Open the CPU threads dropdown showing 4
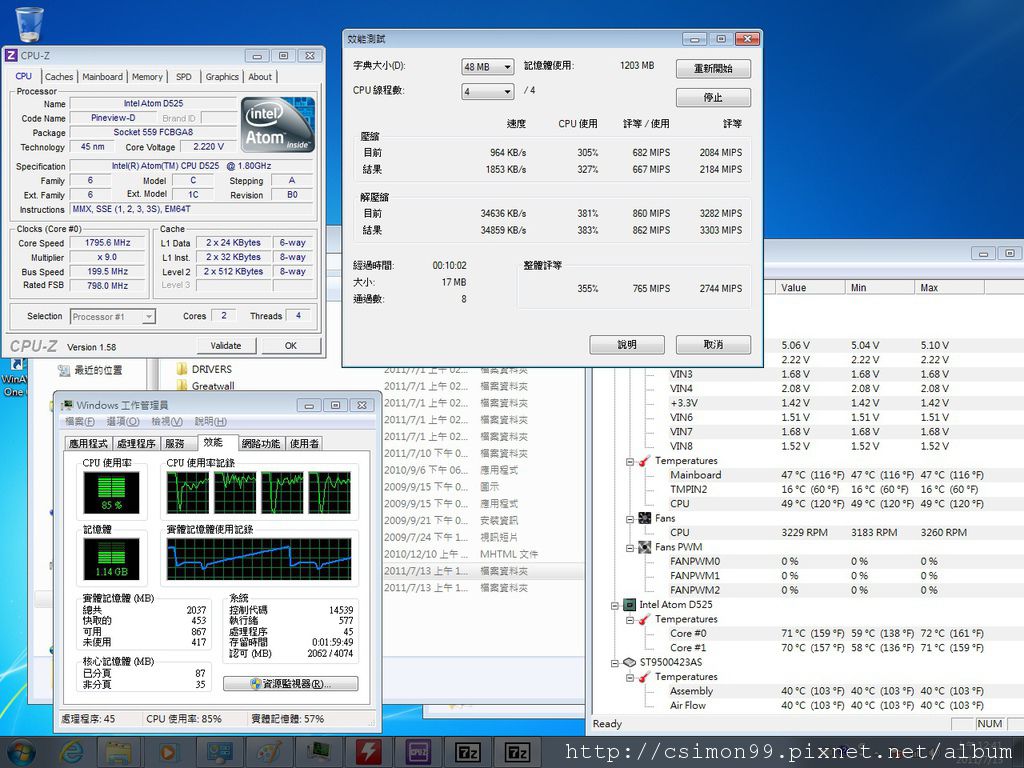The image size is (1024, 768). [x=487, y=91]
